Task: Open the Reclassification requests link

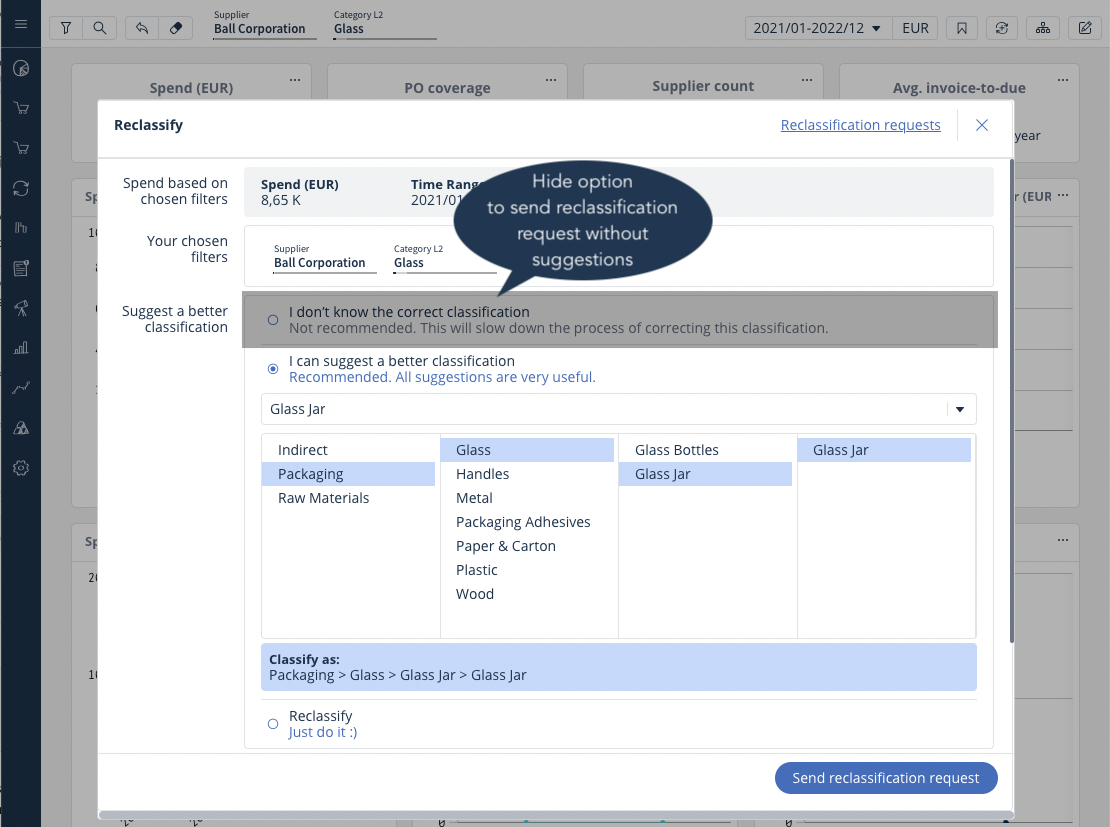Action: (x=860, y=125)
